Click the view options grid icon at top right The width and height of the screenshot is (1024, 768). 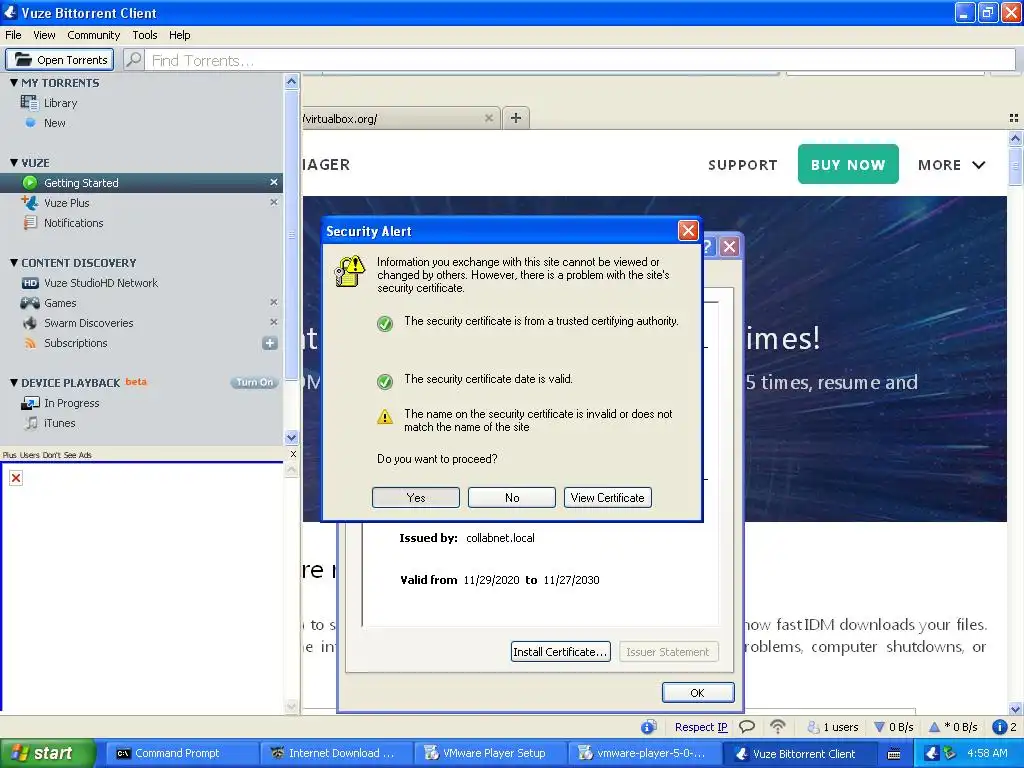click(1014, 118)
